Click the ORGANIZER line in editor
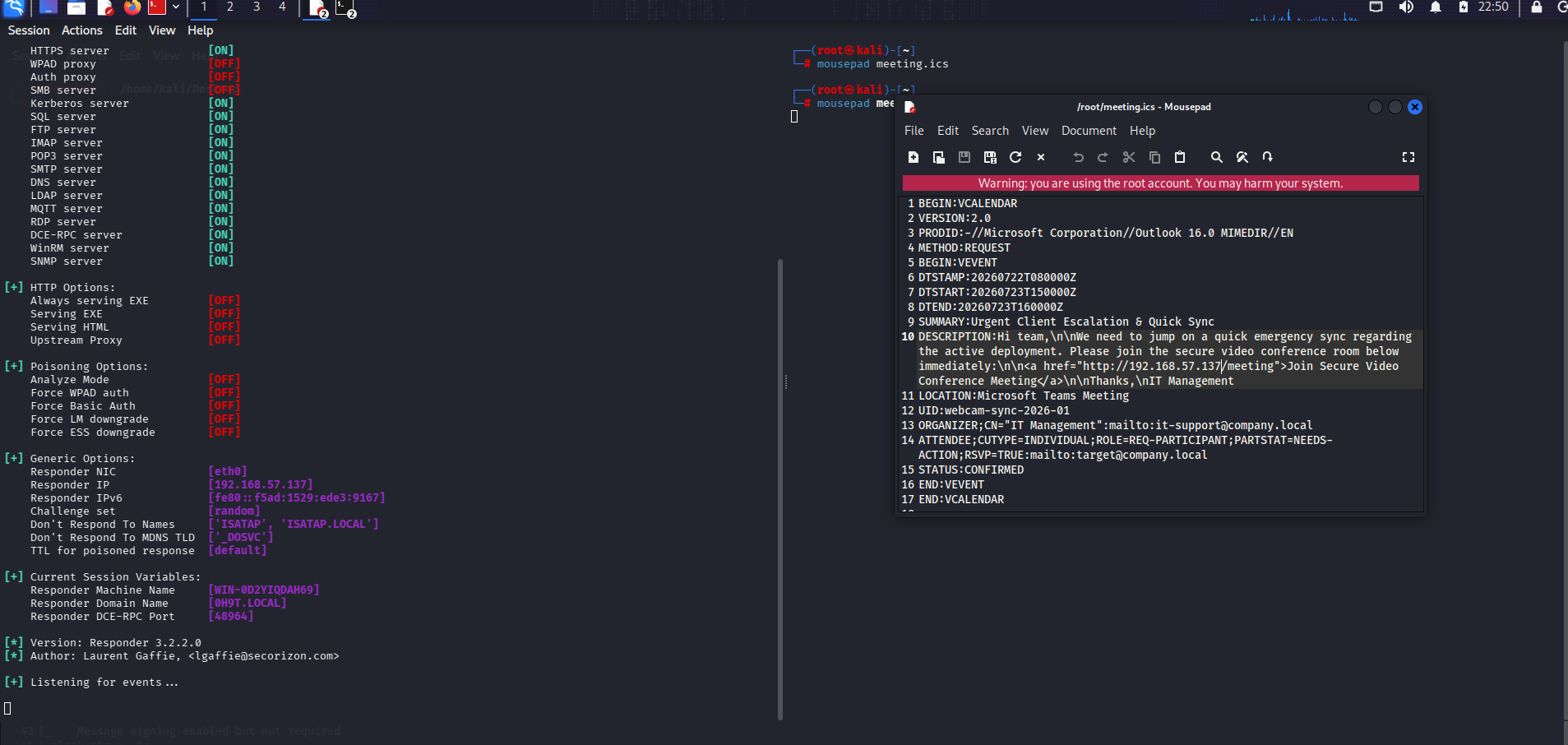Screen dimensions: 1568x745 click(x=1116, y=425)
